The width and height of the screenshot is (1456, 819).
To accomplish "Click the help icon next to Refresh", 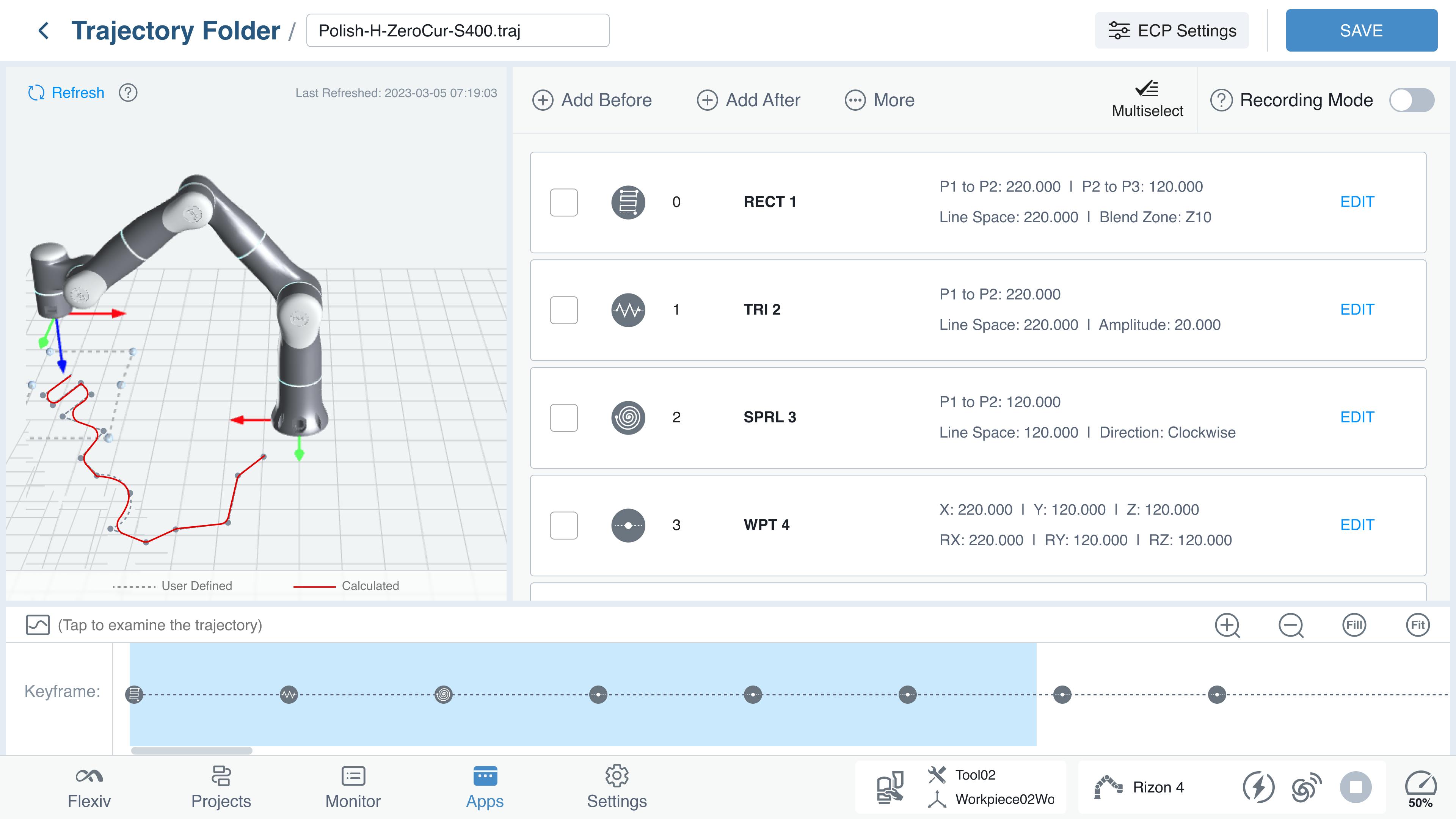I will [128, 93].
